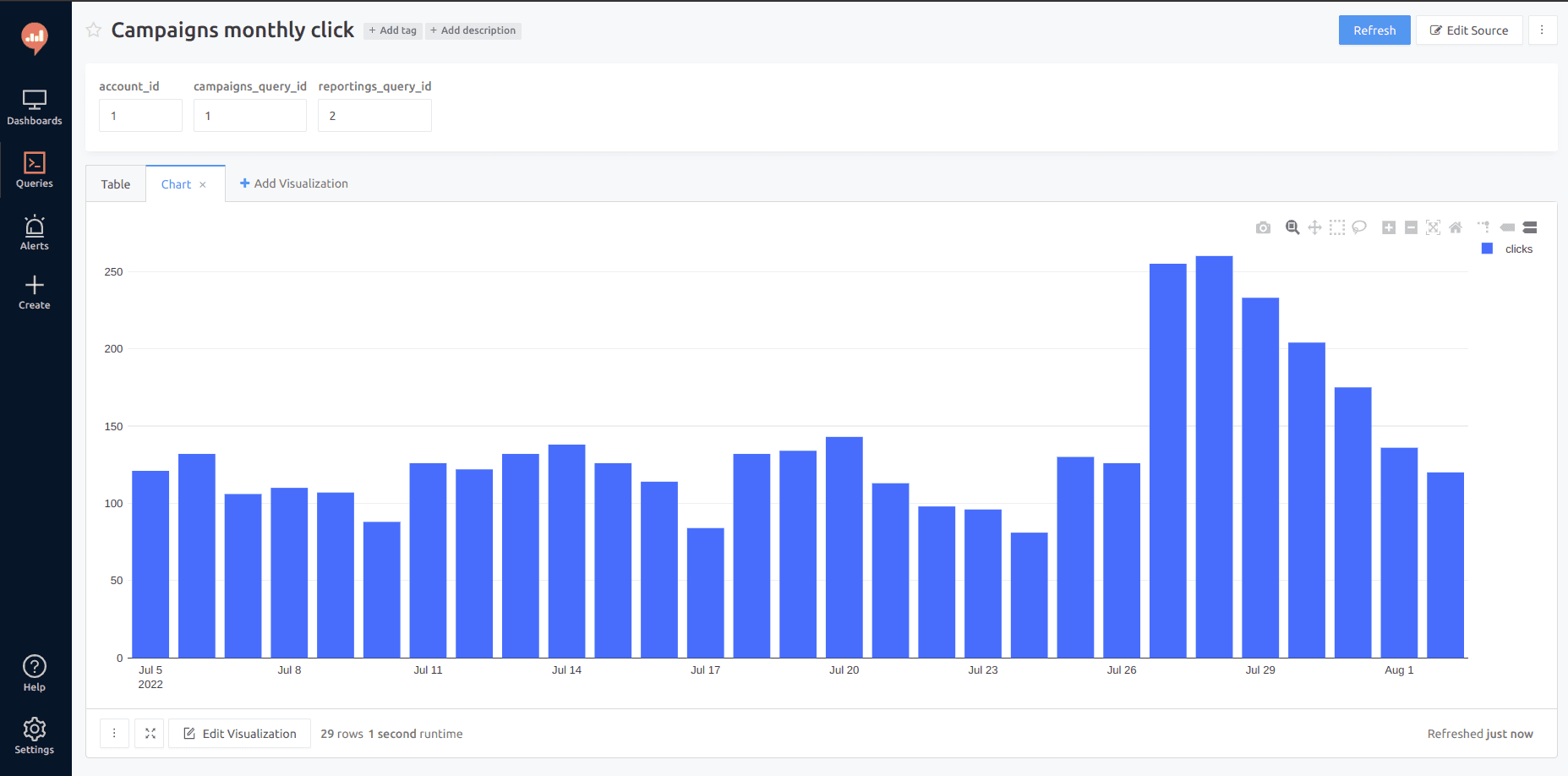Screen dimensions: 1568x776
Task: Click the blue clicks legend swatch
Action: click(1488, 249)
